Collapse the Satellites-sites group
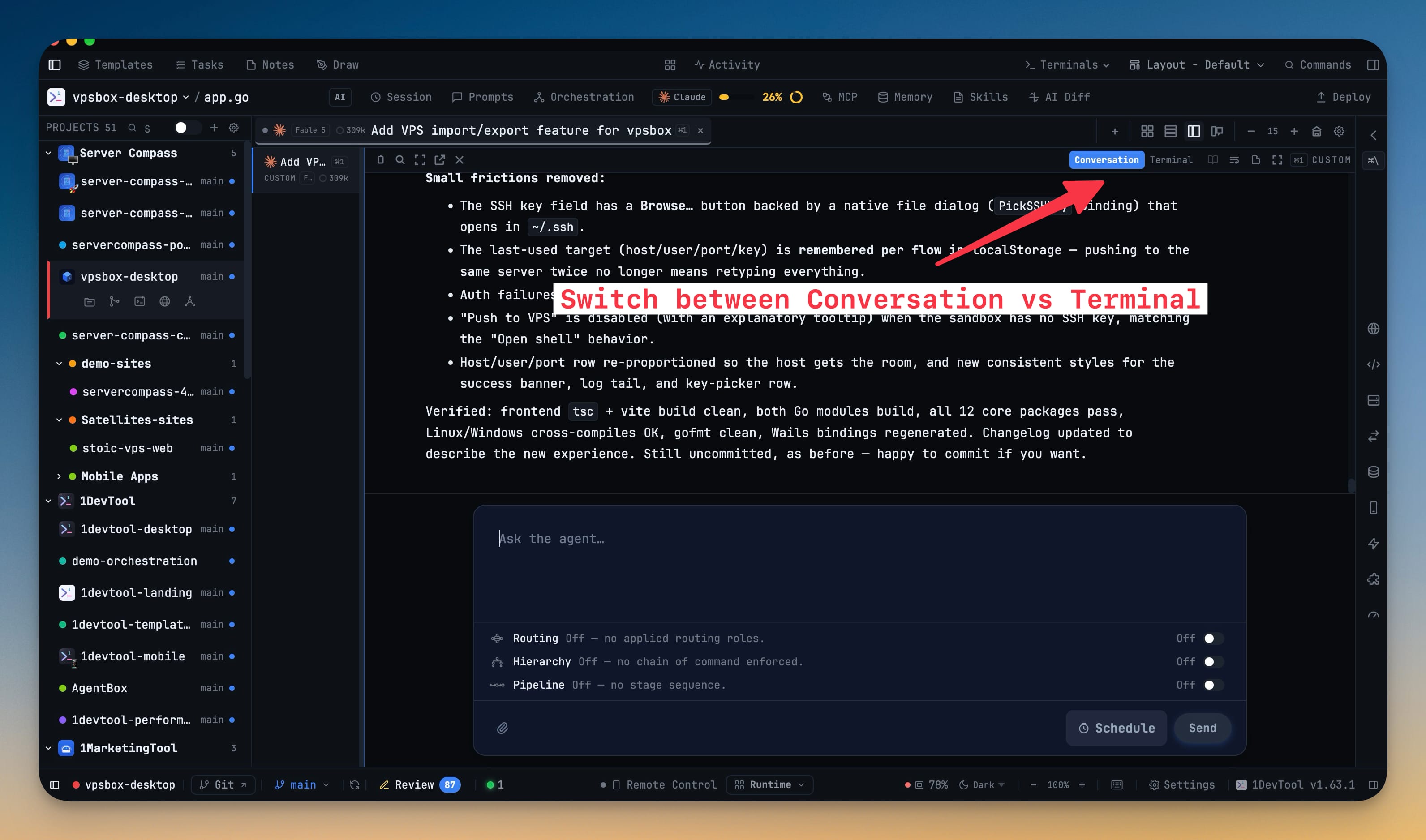Screen dimensions: 1426x840 pos(59,420)
